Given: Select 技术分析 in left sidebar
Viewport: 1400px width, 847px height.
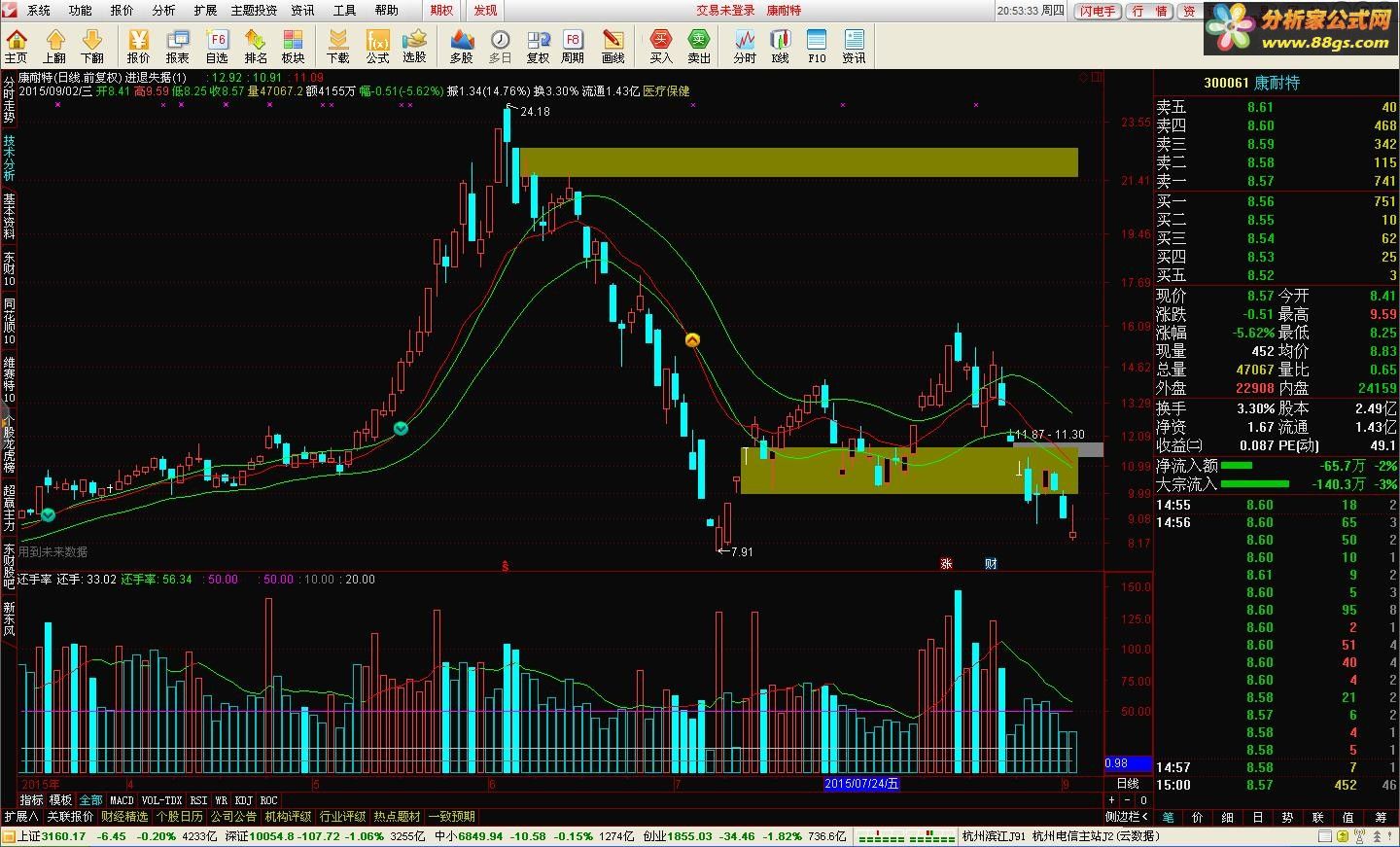Looking at the screenshot, I should (9, 158).
